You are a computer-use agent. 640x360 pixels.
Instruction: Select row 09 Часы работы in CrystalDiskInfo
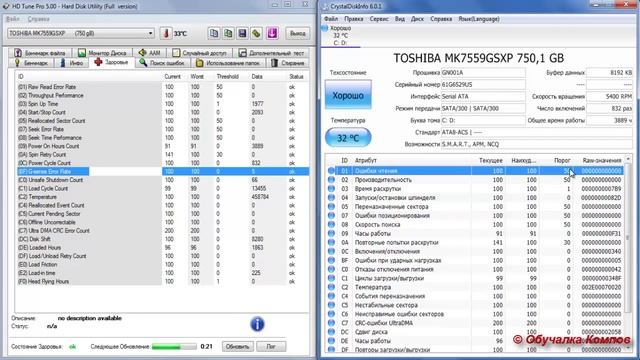(475, 233)
